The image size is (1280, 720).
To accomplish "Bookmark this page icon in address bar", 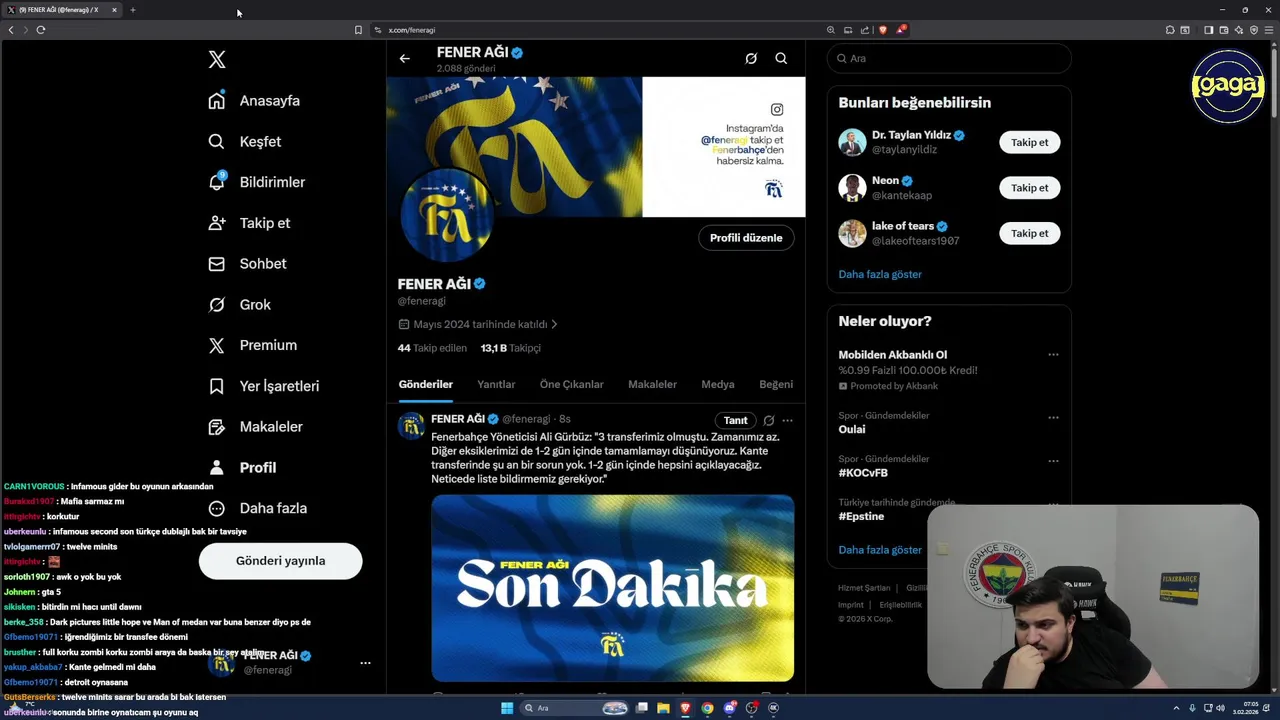I will (x=358, y=30).
